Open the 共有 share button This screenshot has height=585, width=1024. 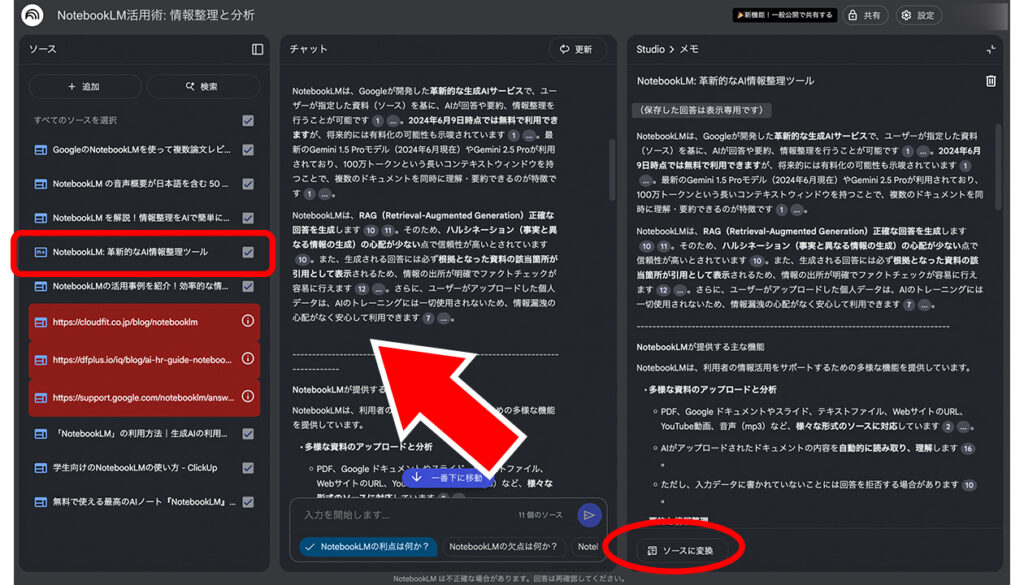pos(865,15)
